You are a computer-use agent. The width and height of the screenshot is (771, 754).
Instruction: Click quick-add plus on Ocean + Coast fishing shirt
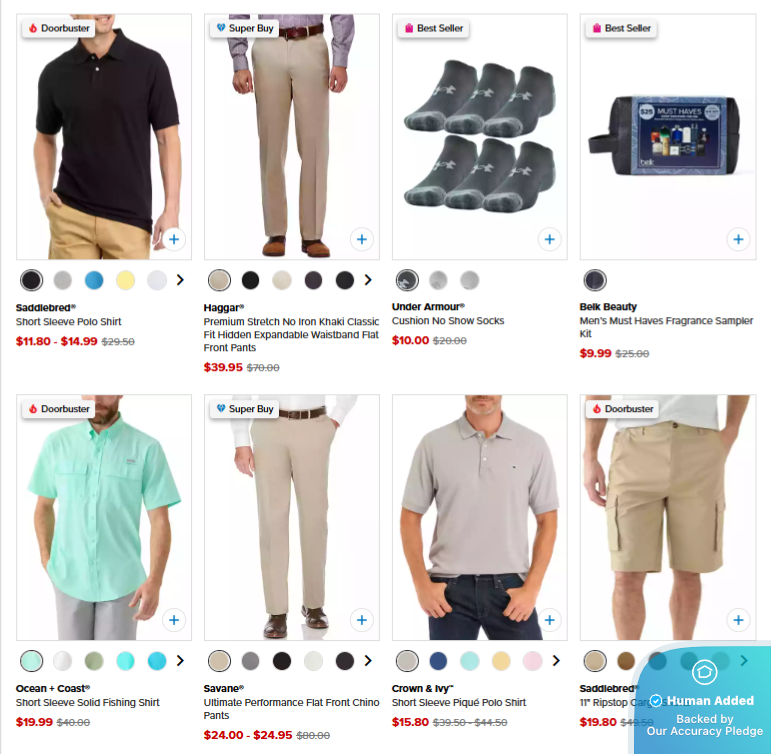pos(174,620)
